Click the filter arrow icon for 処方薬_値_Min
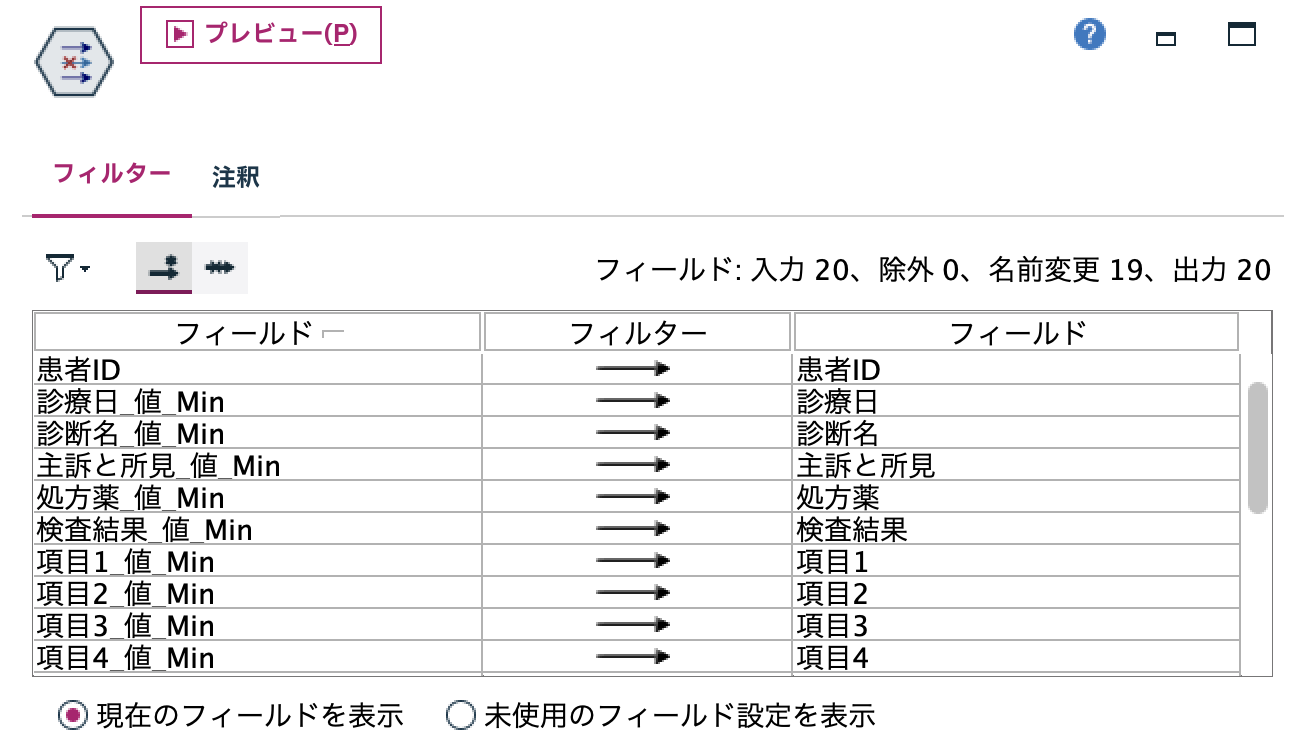The width and height of the screenshot is (1306, 746). pyautogui.click(x=637, y=497)
